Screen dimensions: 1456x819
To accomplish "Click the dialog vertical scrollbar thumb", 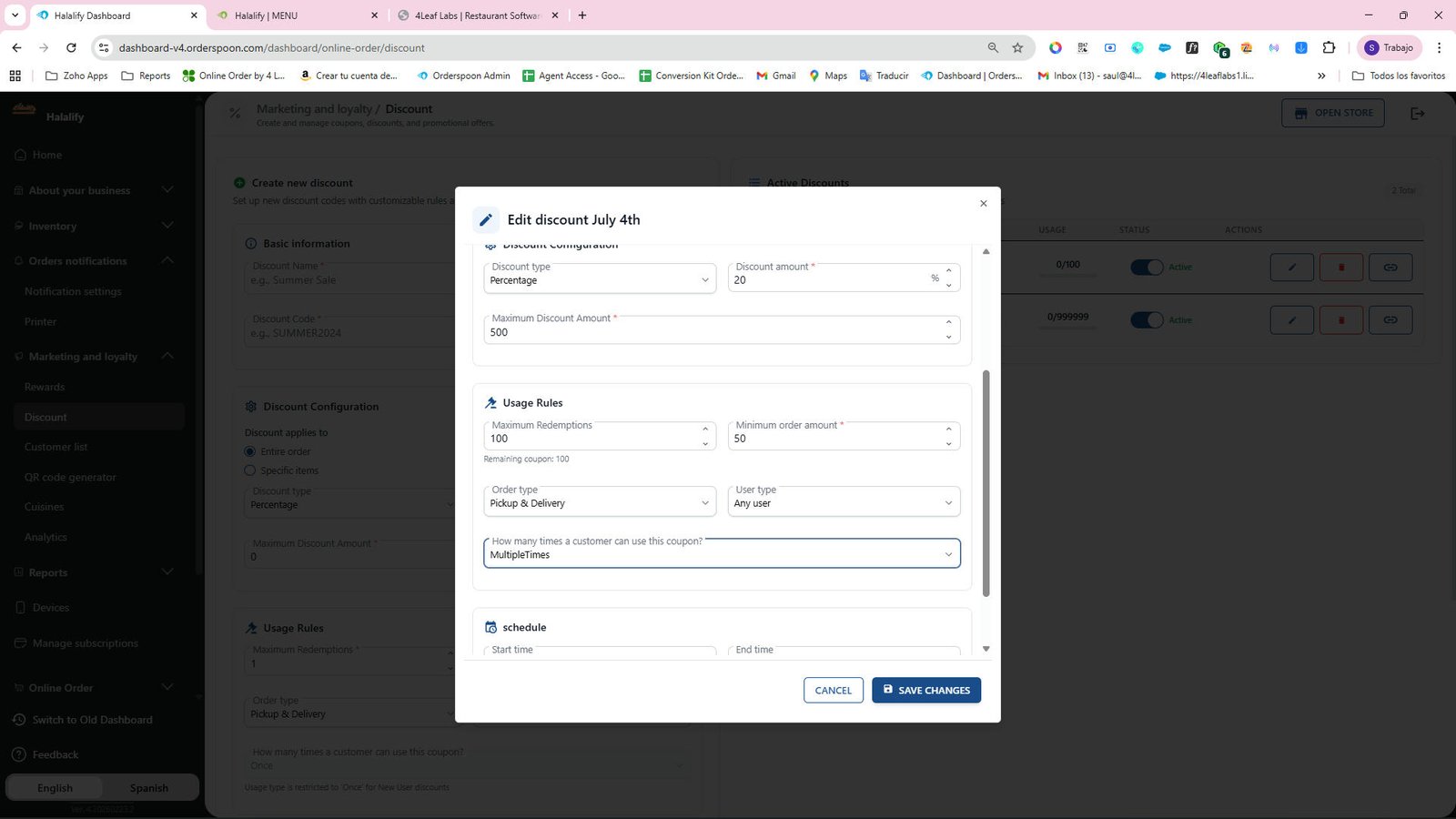I will pos(986,482).
